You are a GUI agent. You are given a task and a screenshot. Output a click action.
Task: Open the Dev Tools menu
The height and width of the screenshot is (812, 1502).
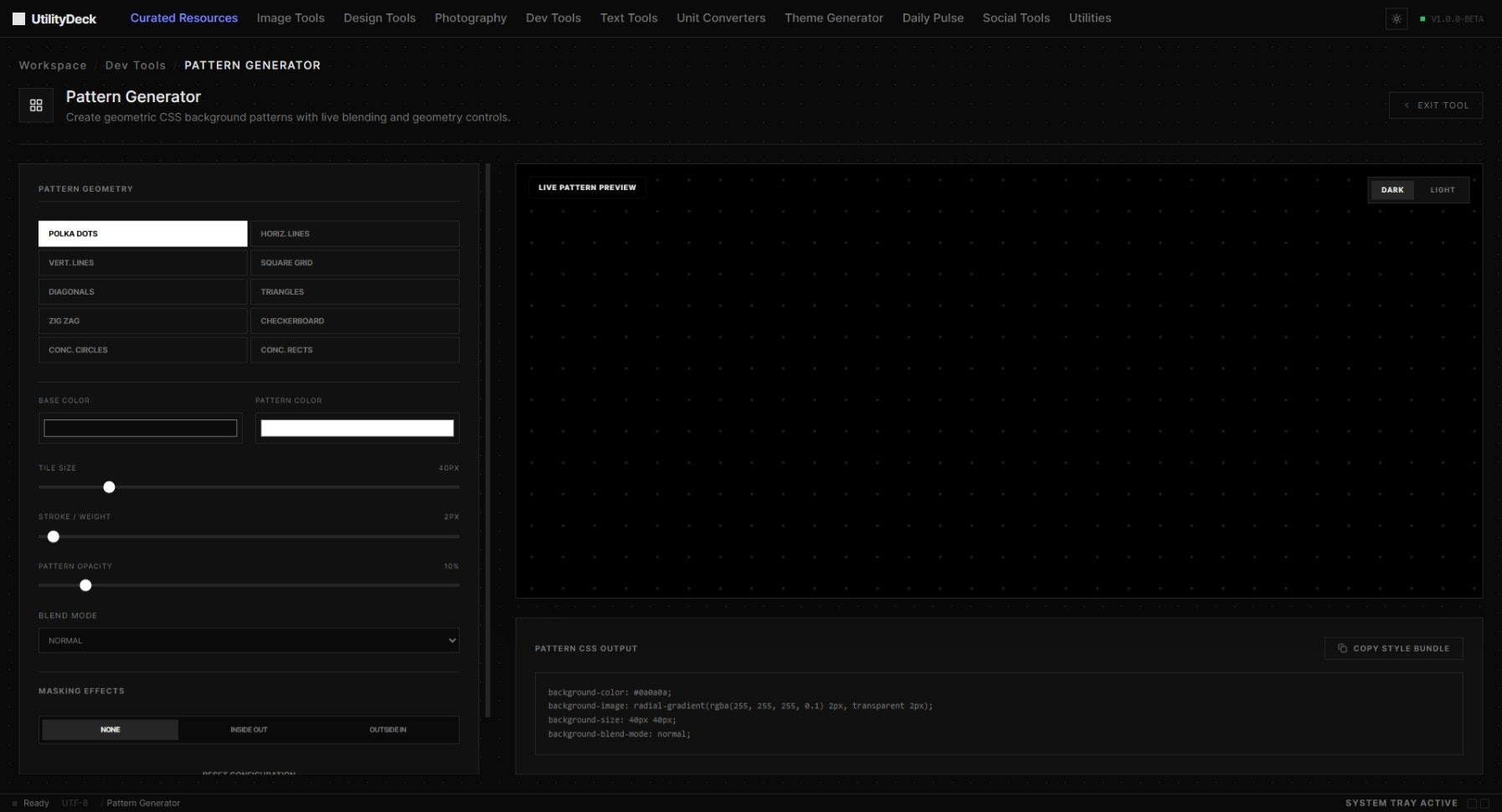click(x=553, y=18)
